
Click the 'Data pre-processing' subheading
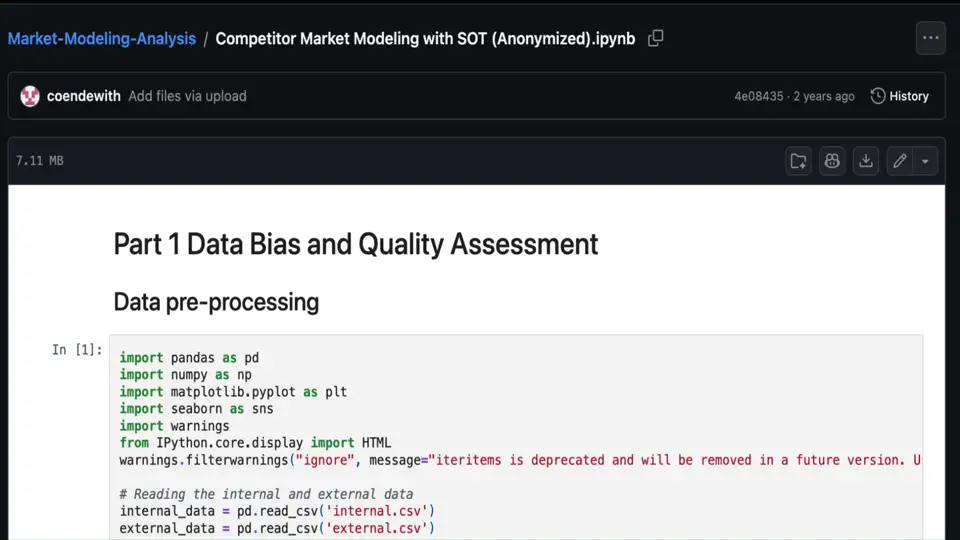click(x=216, y=302)
